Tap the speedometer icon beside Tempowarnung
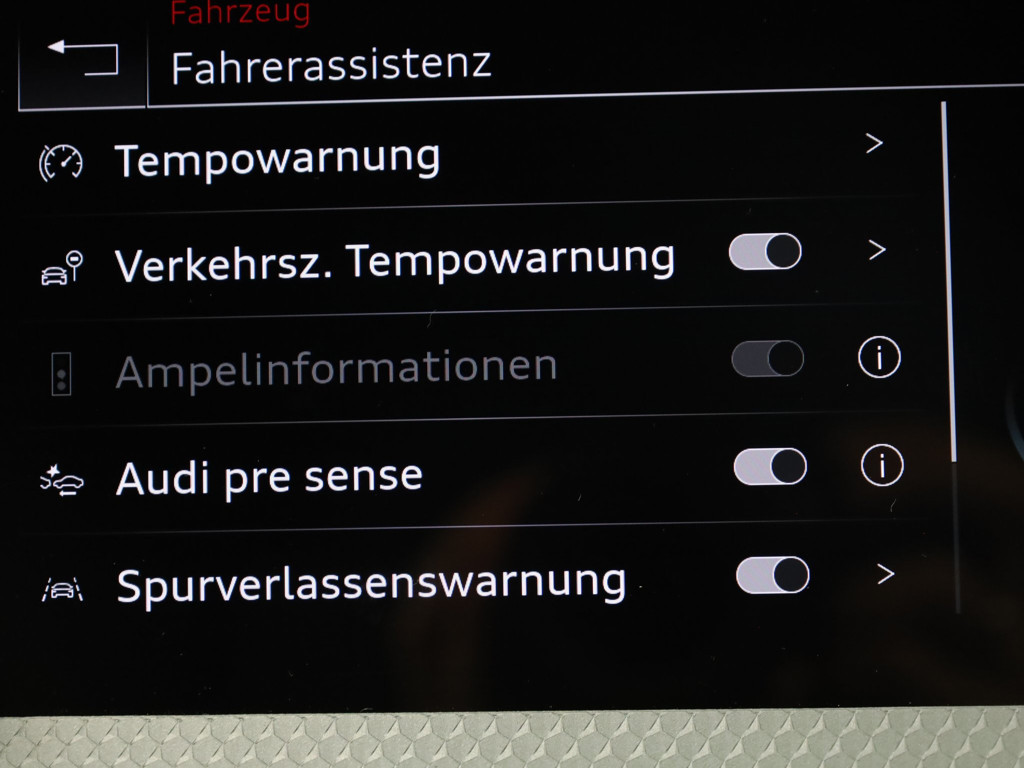Viewport: 1024px width, 768px height. 61,163
